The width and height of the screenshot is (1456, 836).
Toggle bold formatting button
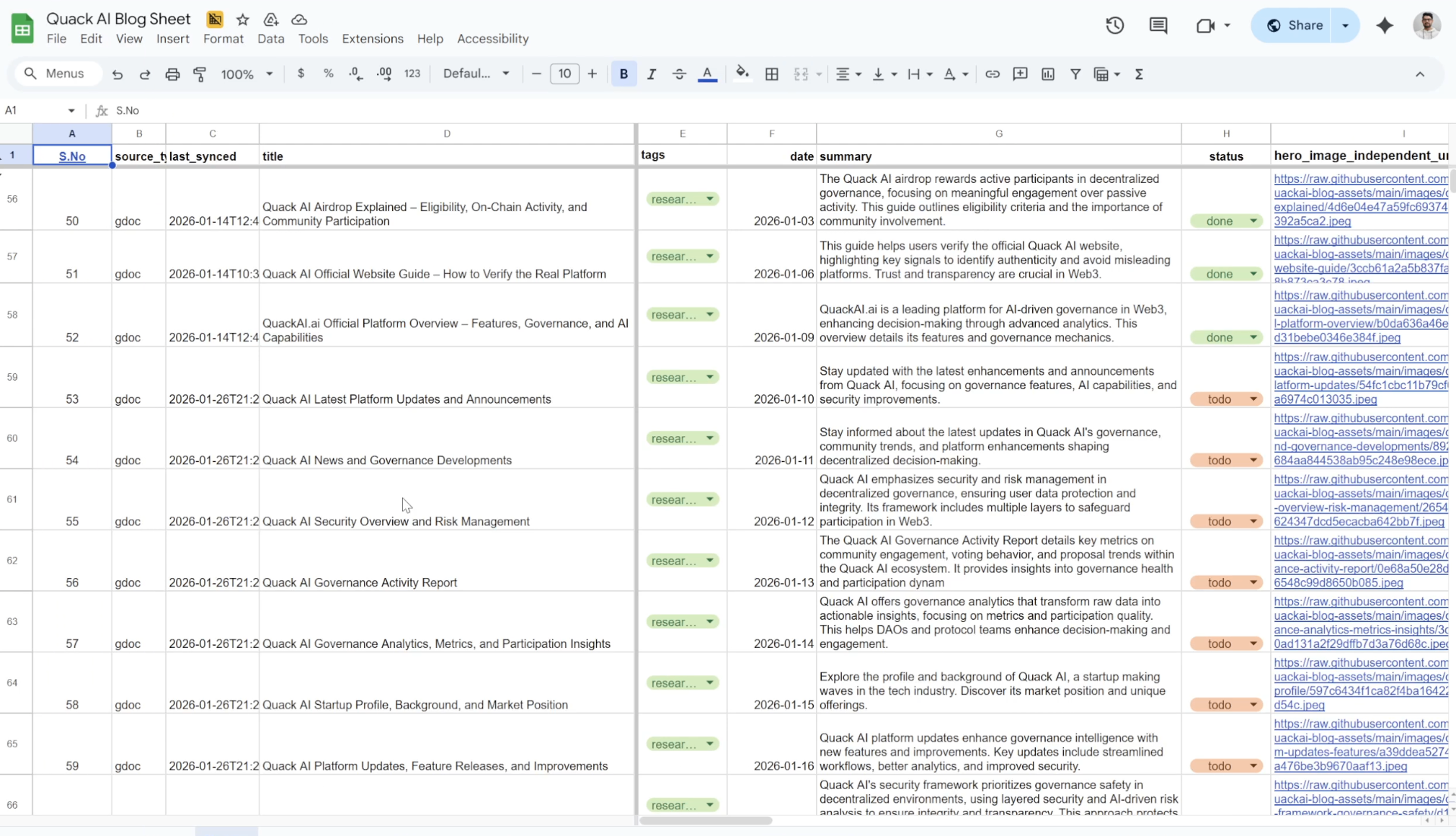point(623,74)
